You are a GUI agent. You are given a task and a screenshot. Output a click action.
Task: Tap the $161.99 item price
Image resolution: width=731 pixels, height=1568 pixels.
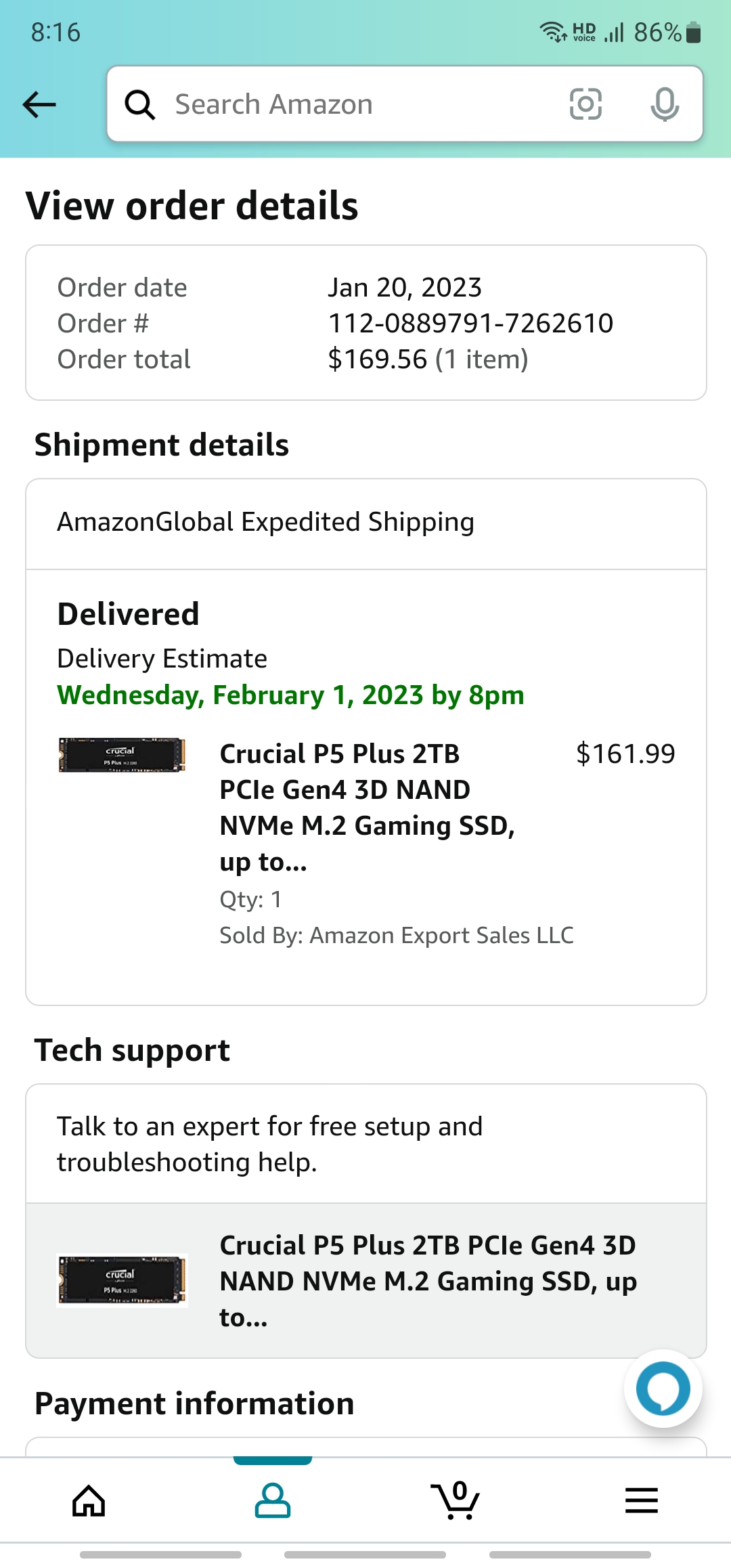(625, 754)
